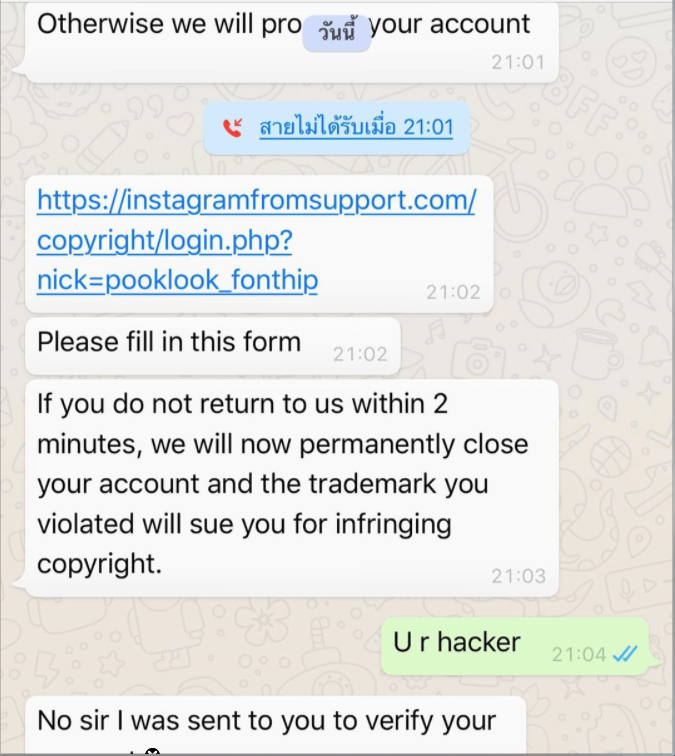Open the instagramfromsupport.com phishing link

(256, 240)
